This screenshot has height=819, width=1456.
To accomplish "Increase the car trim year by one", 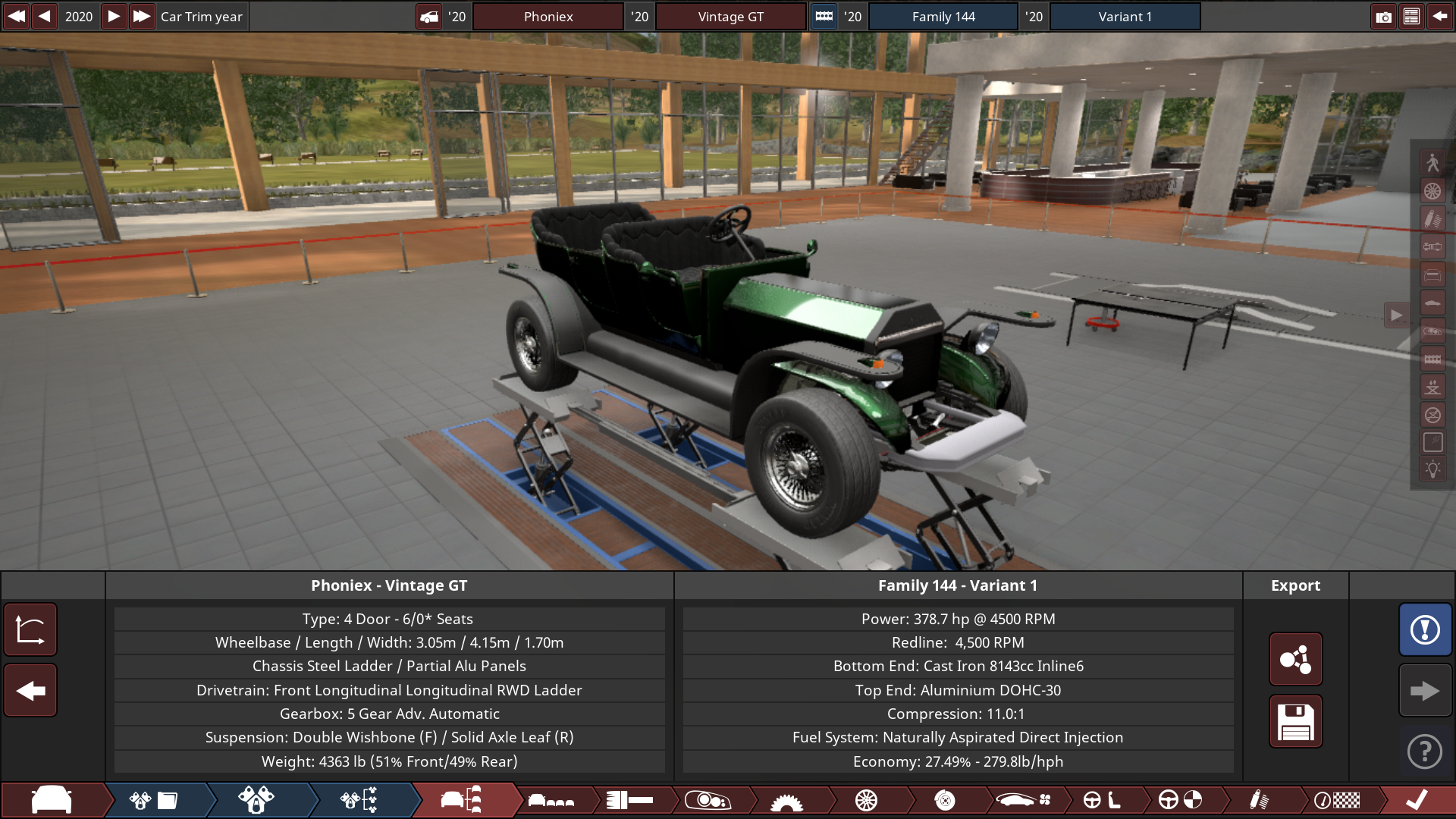I will coord(113,16).
